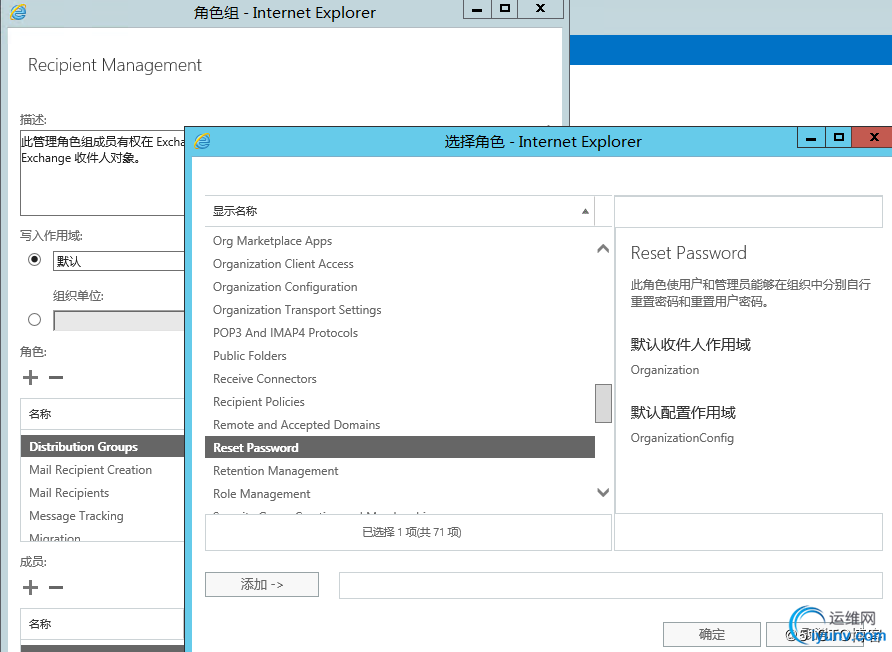Click the 描述 text area in 角色组 window
This screenshot has width=892, height=652.
coord(102,173)
